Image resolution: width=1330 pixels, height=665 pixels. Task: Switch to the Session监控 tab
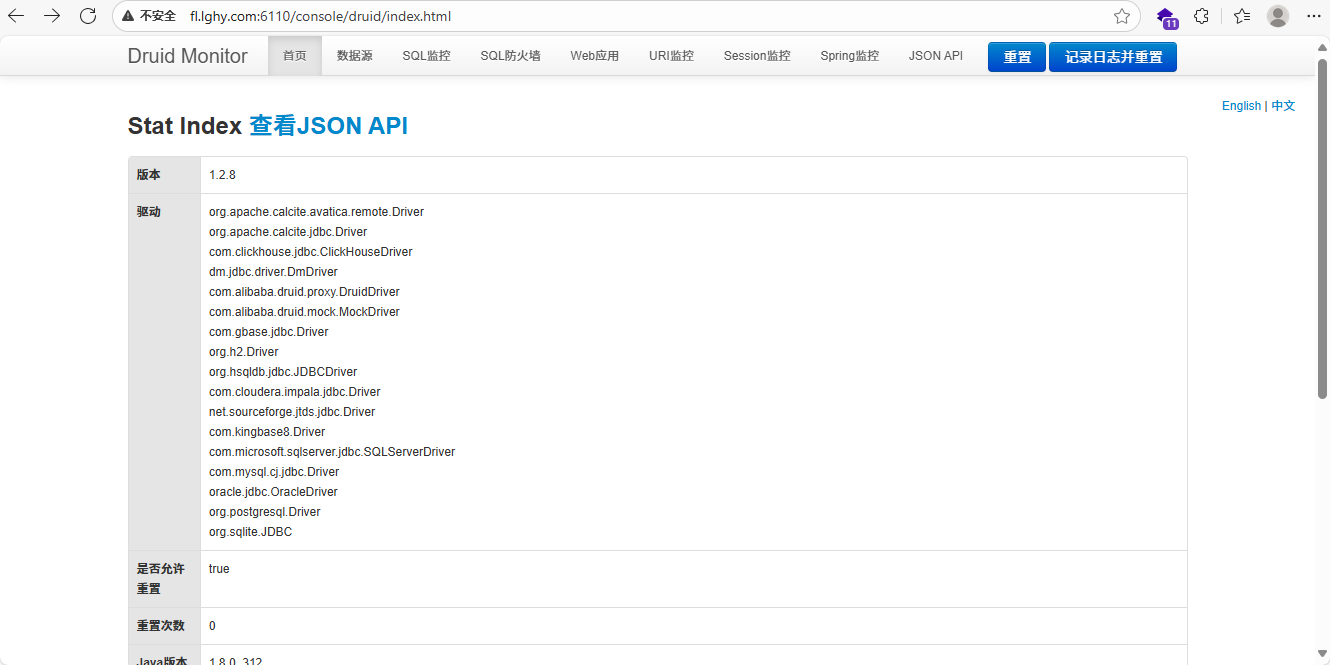click(x=757, y=56)
